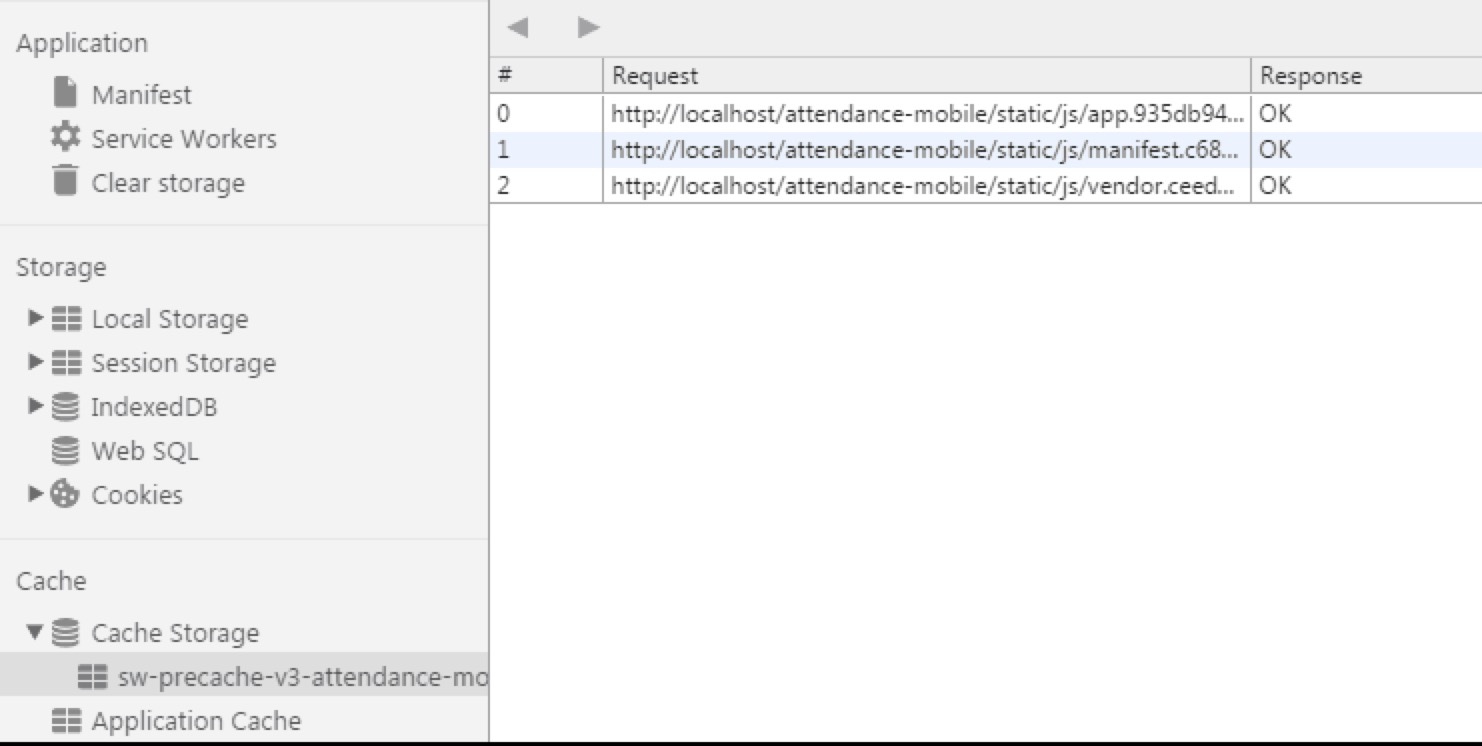Click the IndexedDB database icon
This screenshot has width=1482, height=746.
point(65,406)
